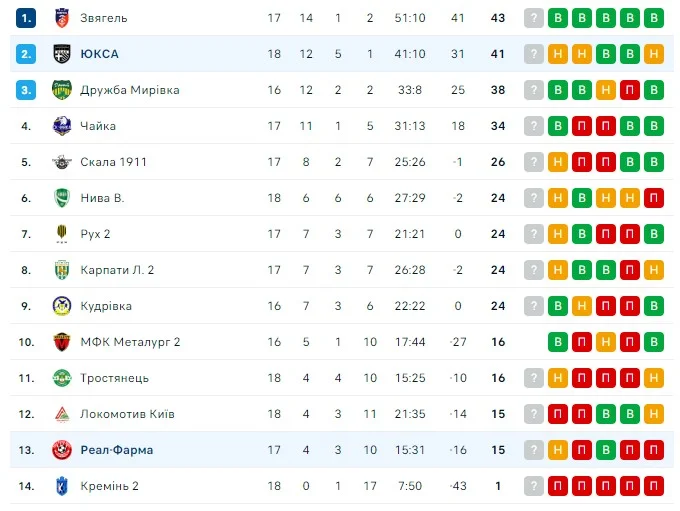Click Нива В.'s last red П result
Screen dimensions: 680x511
654,198
